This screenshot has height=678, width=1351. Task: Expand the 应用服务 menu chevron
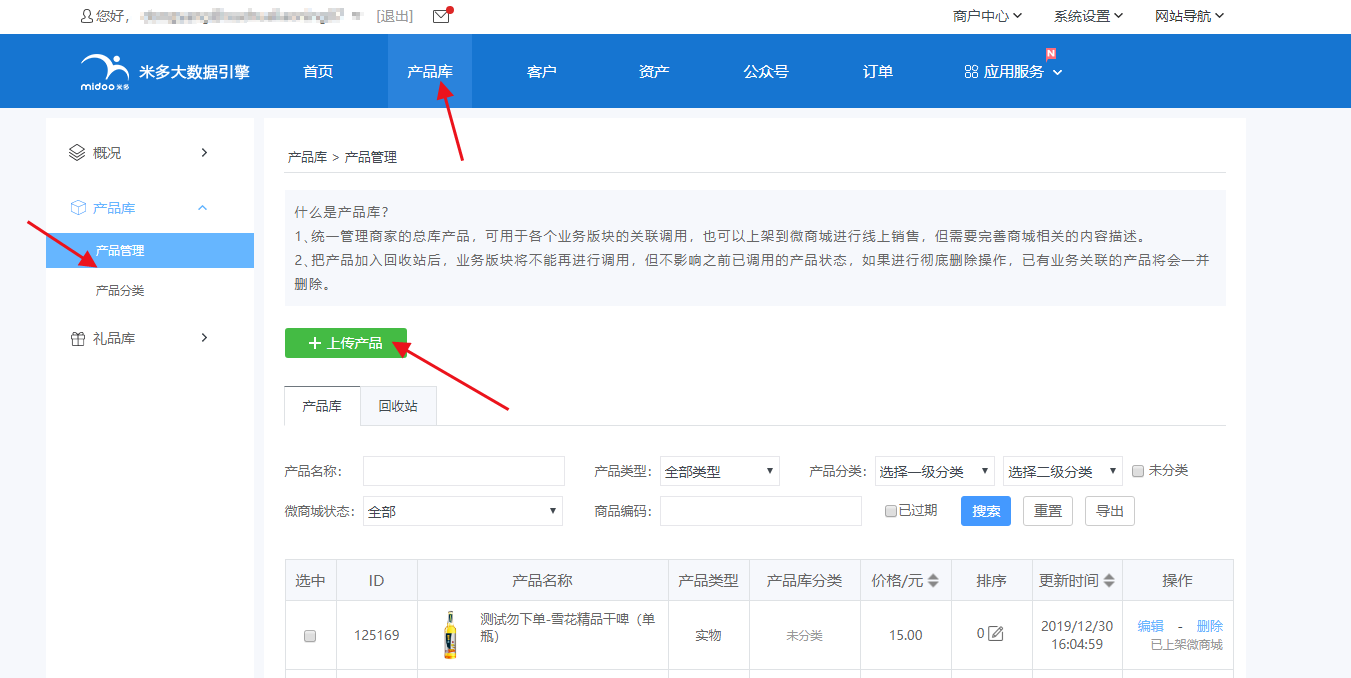tap(1058, 72)
